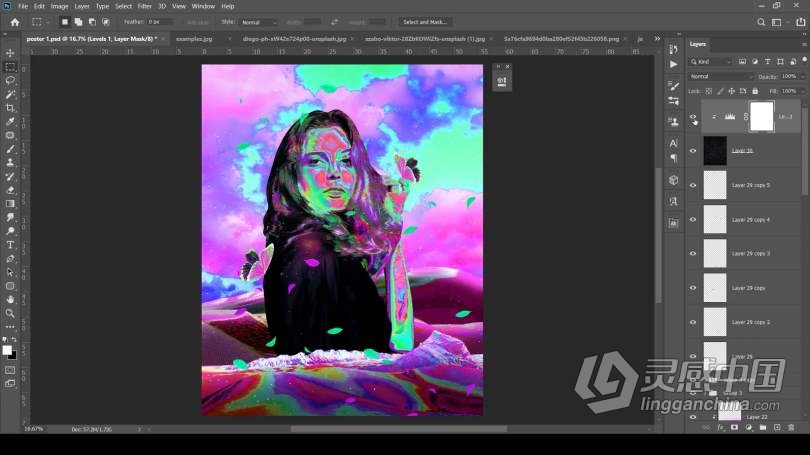Select the Brush tool
The height and width of the screenshot is (455, 810).
[x=10, y=149]
